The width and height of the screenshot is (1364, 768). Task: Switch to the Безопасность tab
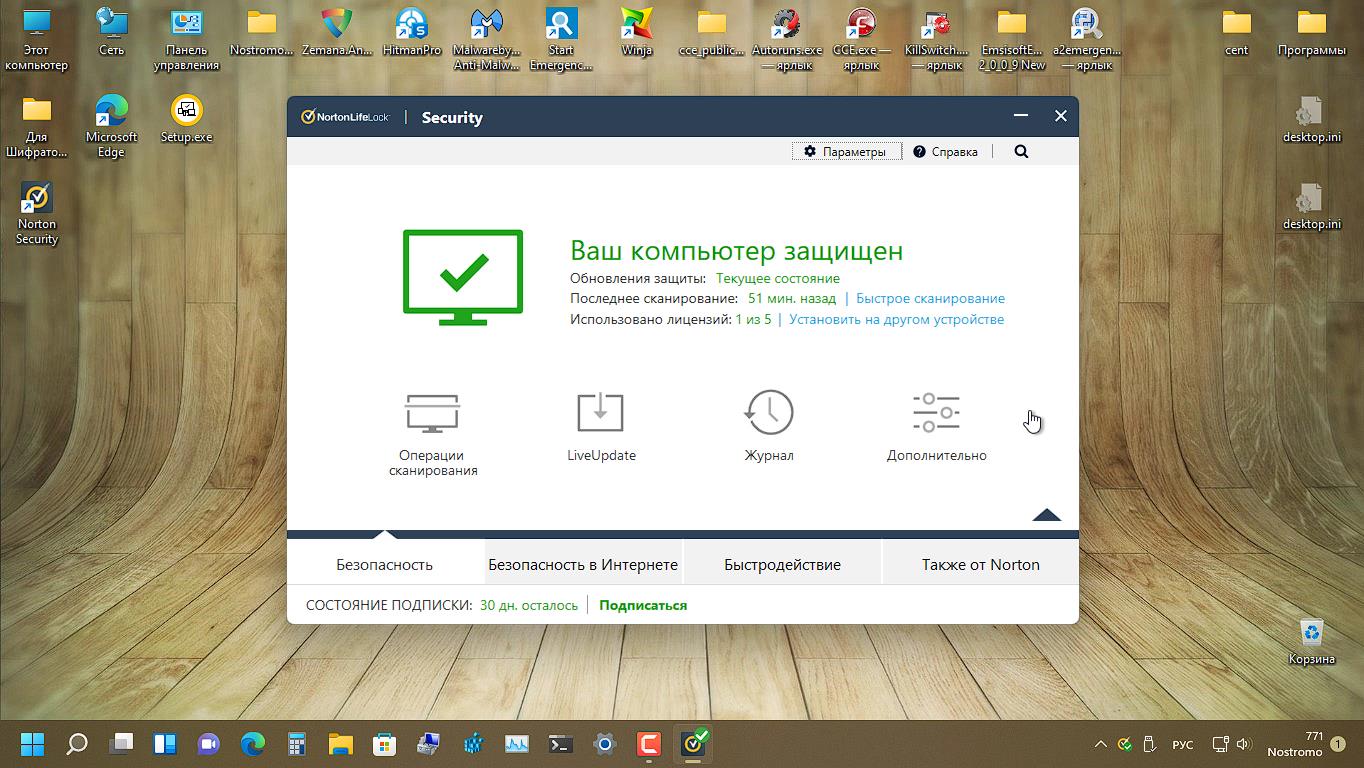(x=385, y=564)
